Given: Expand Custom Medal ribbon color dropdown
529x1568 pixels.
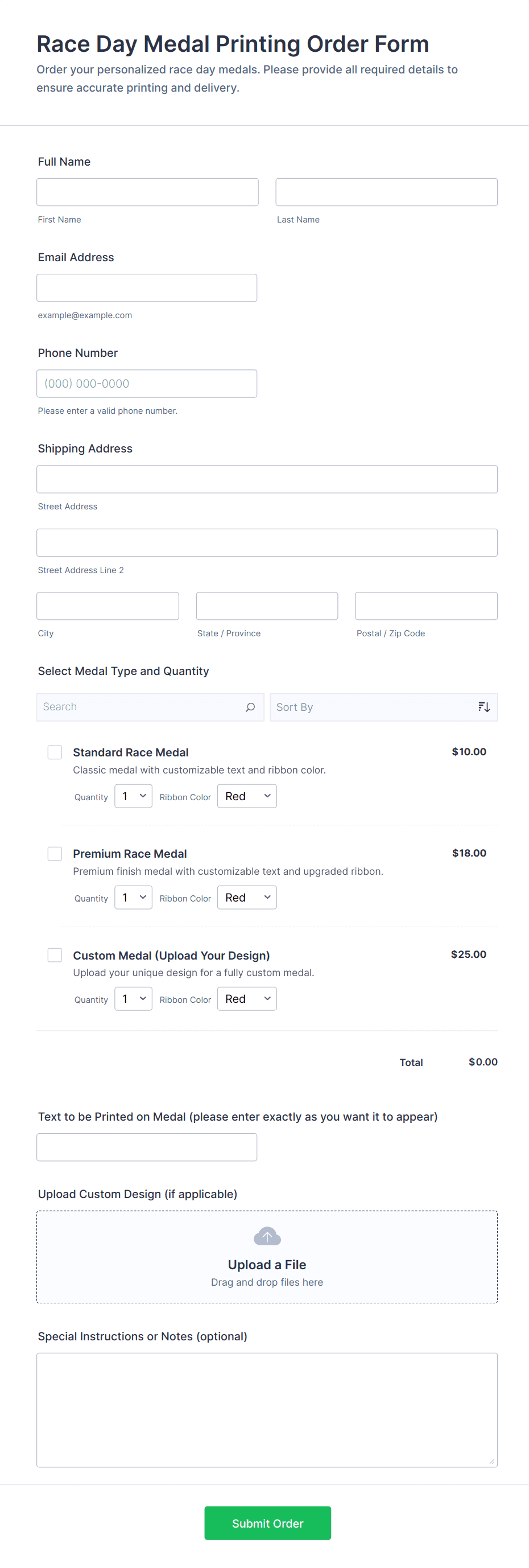Looking at the screenshot, I should (x=246, y=998).
